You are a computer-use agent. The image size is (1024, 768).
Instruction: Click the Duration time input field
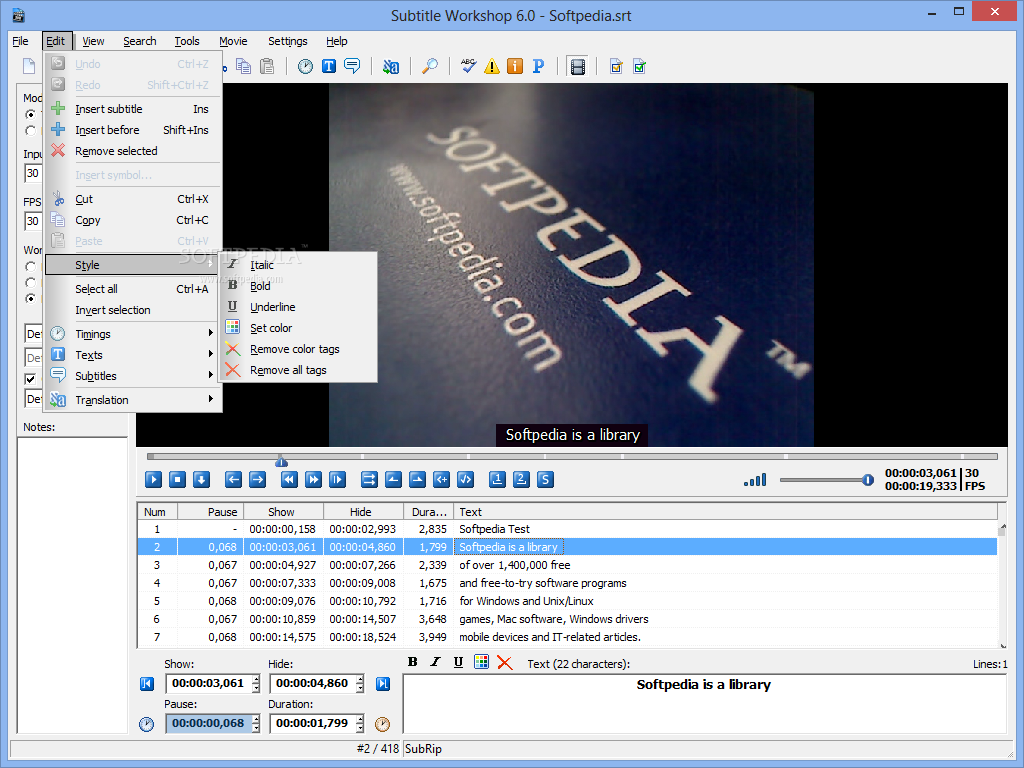click(x=312, y=723)
